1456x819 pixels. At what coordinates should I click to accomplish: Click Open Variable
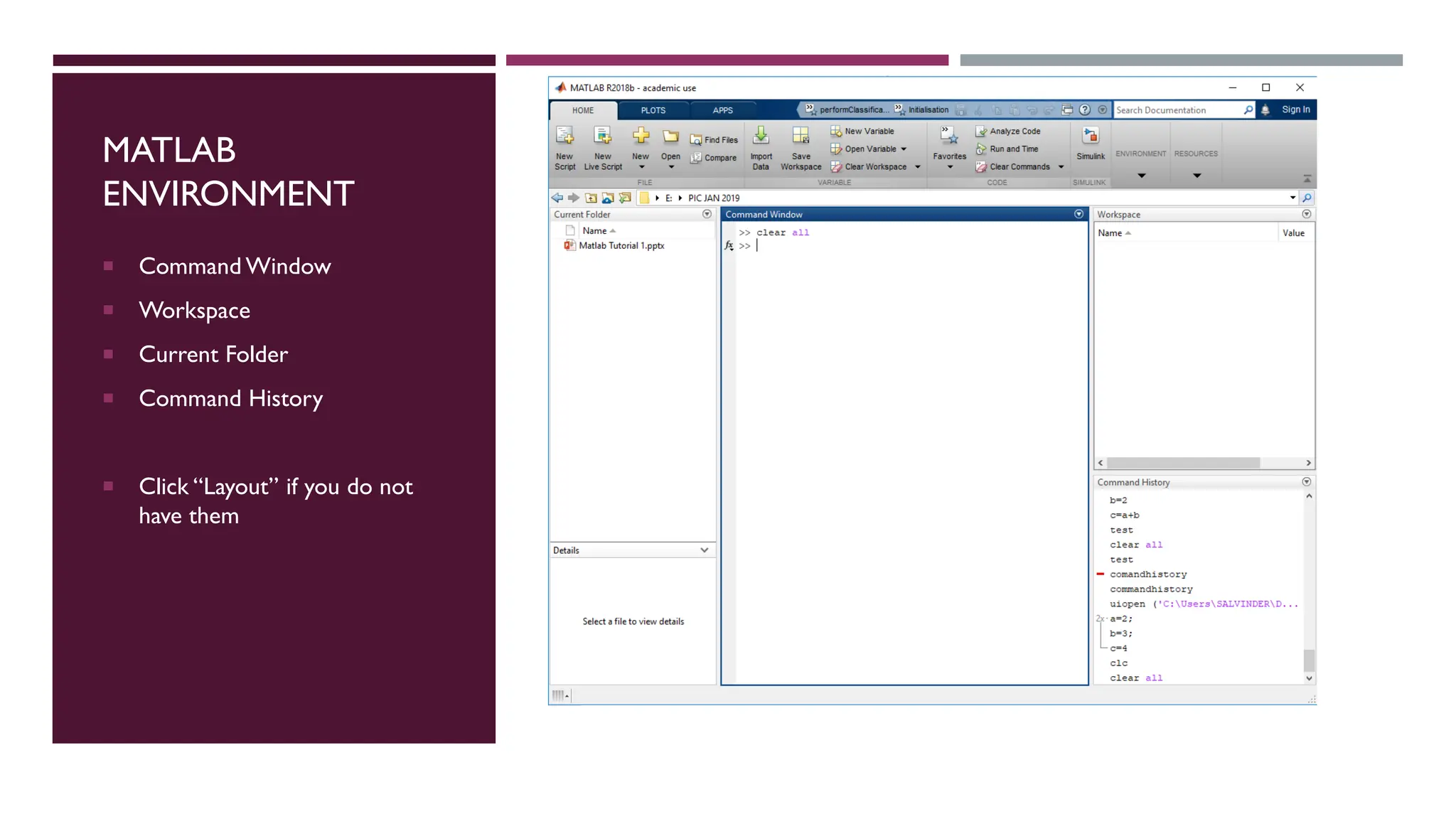pos(863,149)
